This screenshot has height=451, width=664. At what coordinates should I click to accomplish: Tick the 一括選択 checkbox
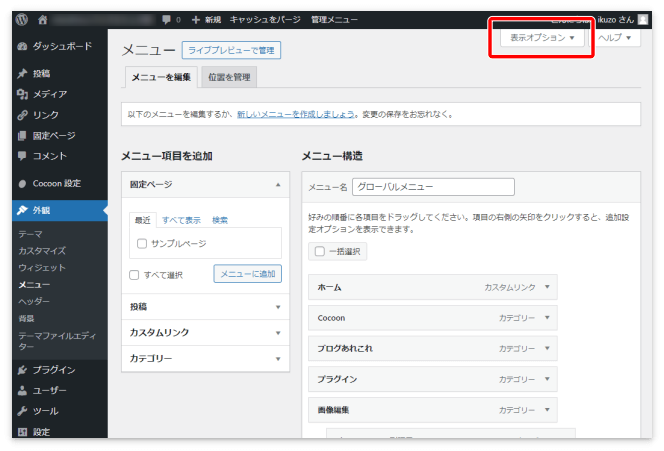(x=320, y=252)
